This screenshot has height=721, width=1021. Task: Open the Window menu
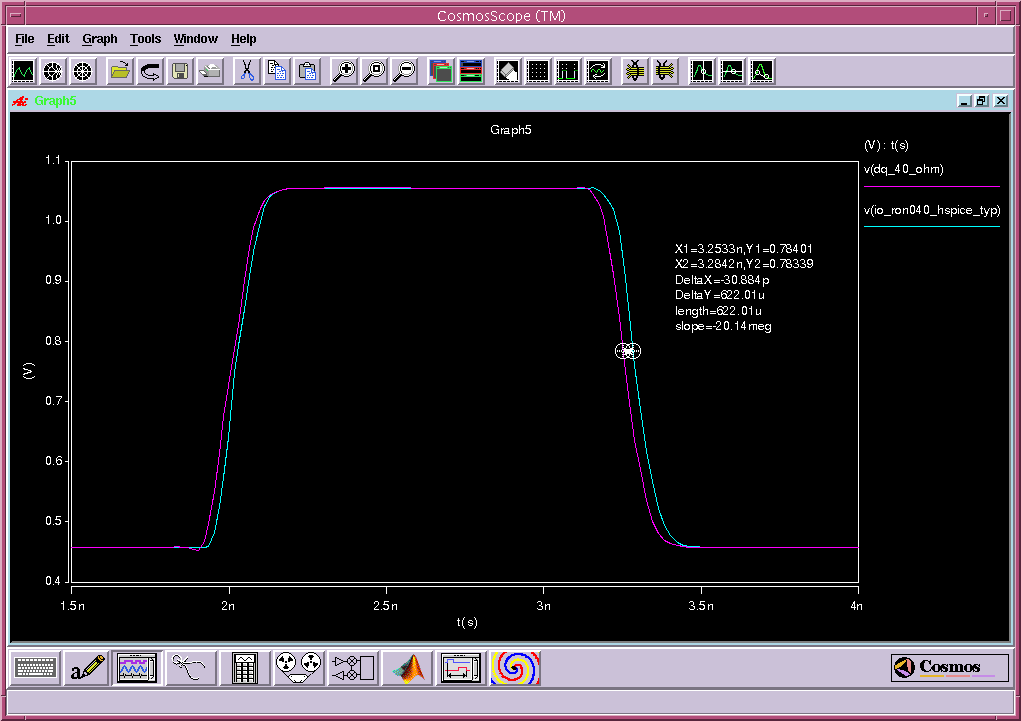(195, 39)
